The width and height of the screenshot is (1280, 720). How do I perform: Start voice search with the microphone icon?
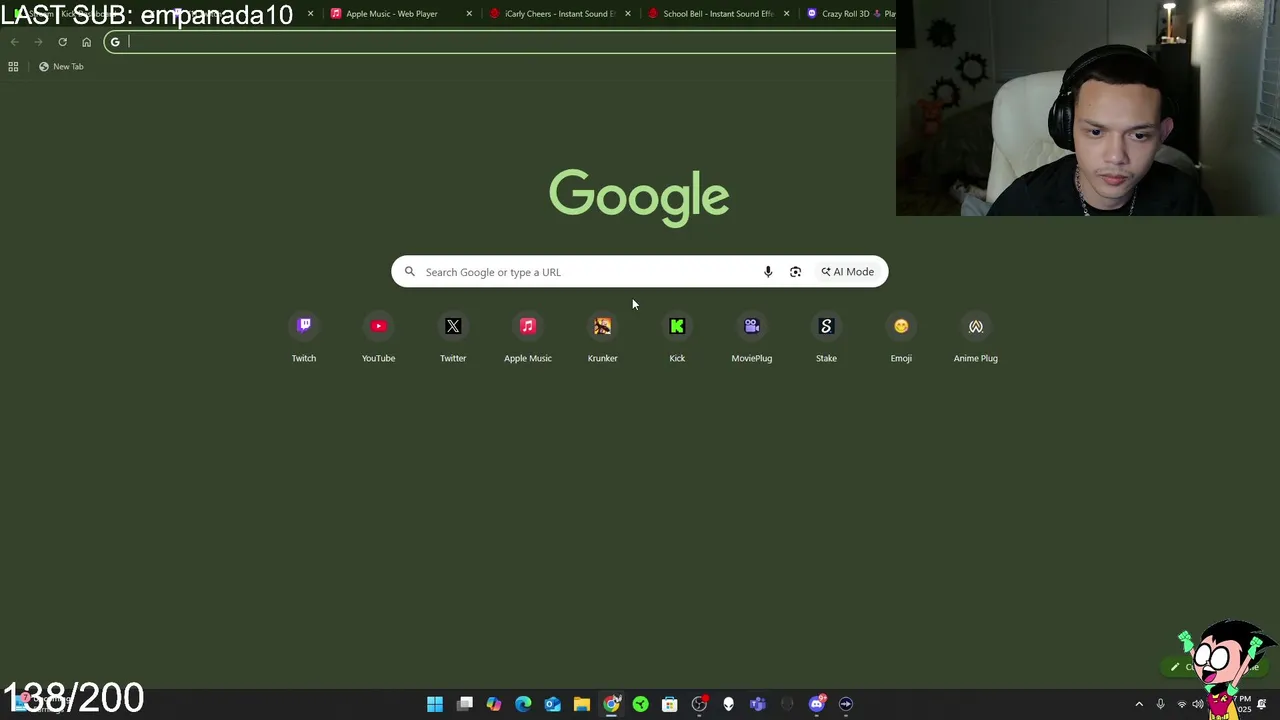coord(768,272)
